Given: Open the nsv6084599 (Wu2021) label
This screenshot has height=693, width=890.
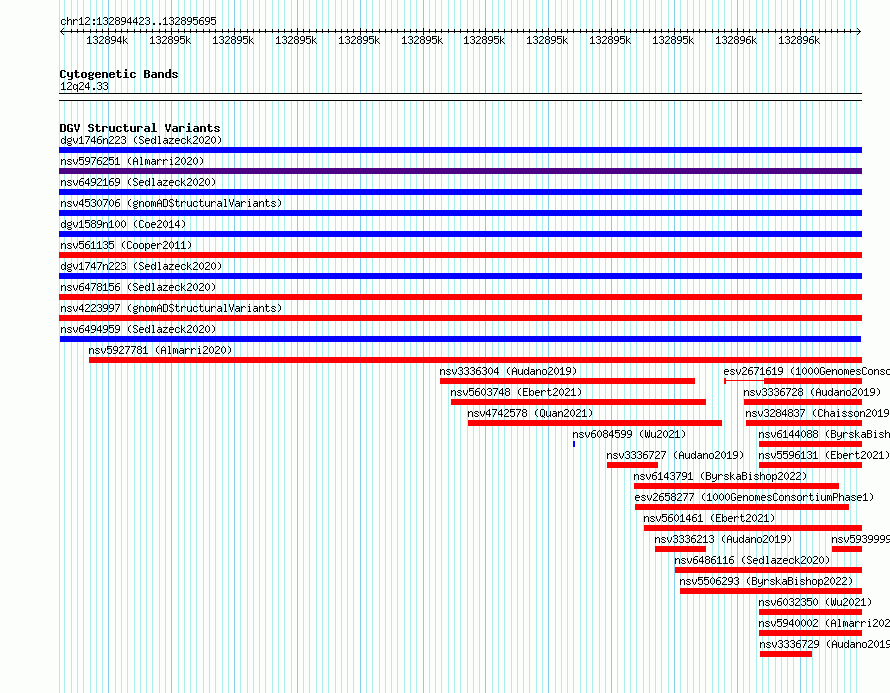Looking at the screenshot, I should [629, 434].
